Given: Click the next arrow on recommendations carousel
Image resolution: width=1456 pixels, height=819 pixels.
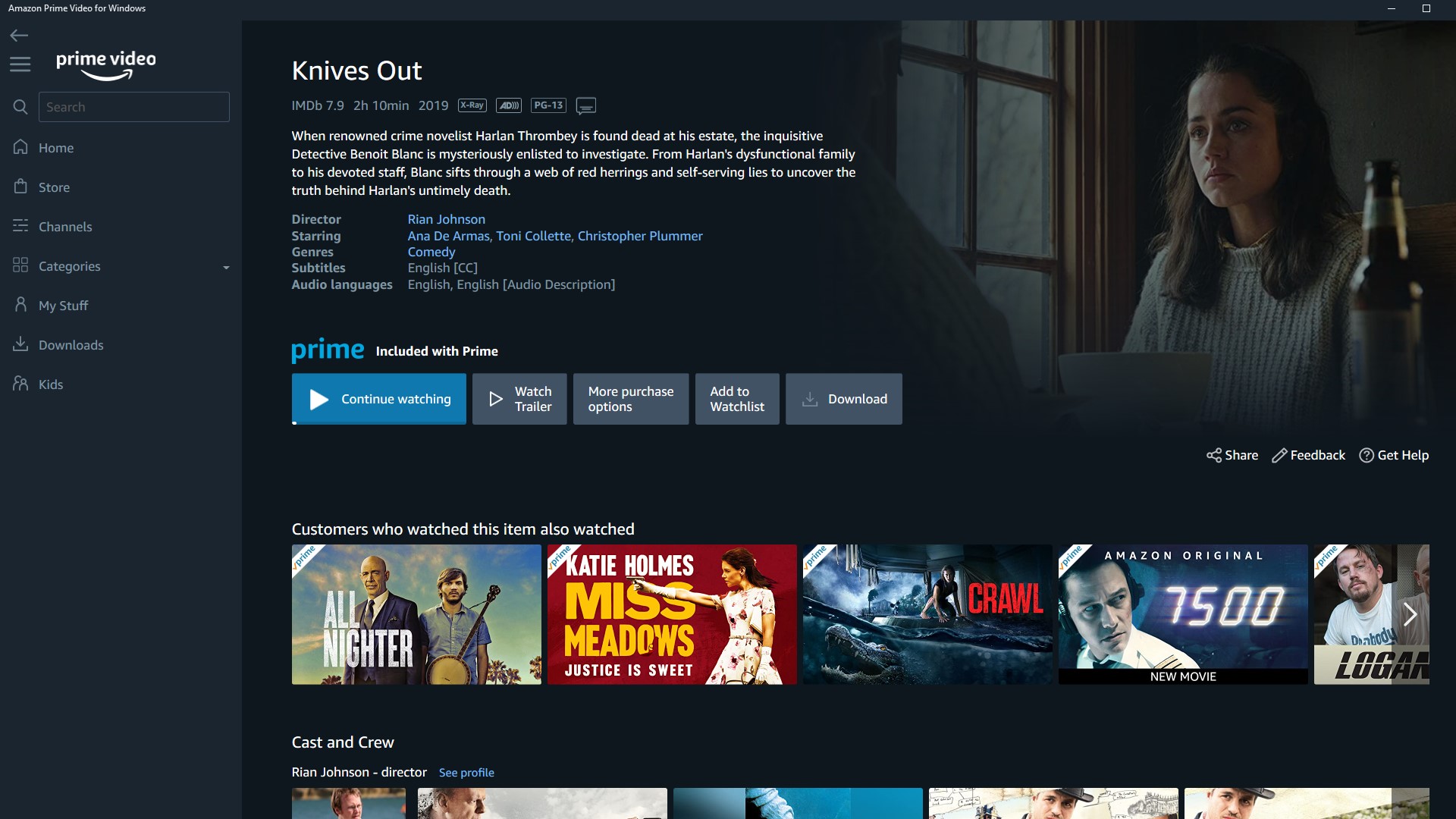Looking at the screenshot, I should [x=1408, y=614].
